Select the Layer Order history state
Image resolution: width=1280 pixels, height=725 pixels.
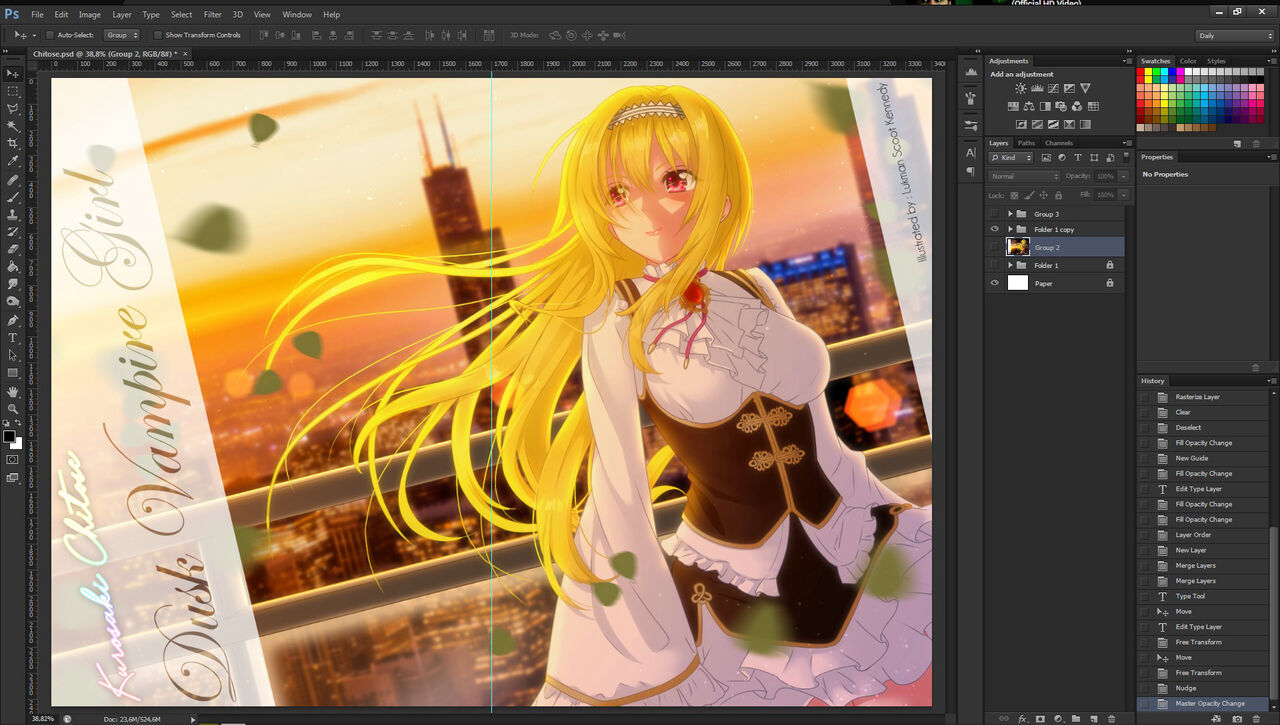[x=1205, y=535]
